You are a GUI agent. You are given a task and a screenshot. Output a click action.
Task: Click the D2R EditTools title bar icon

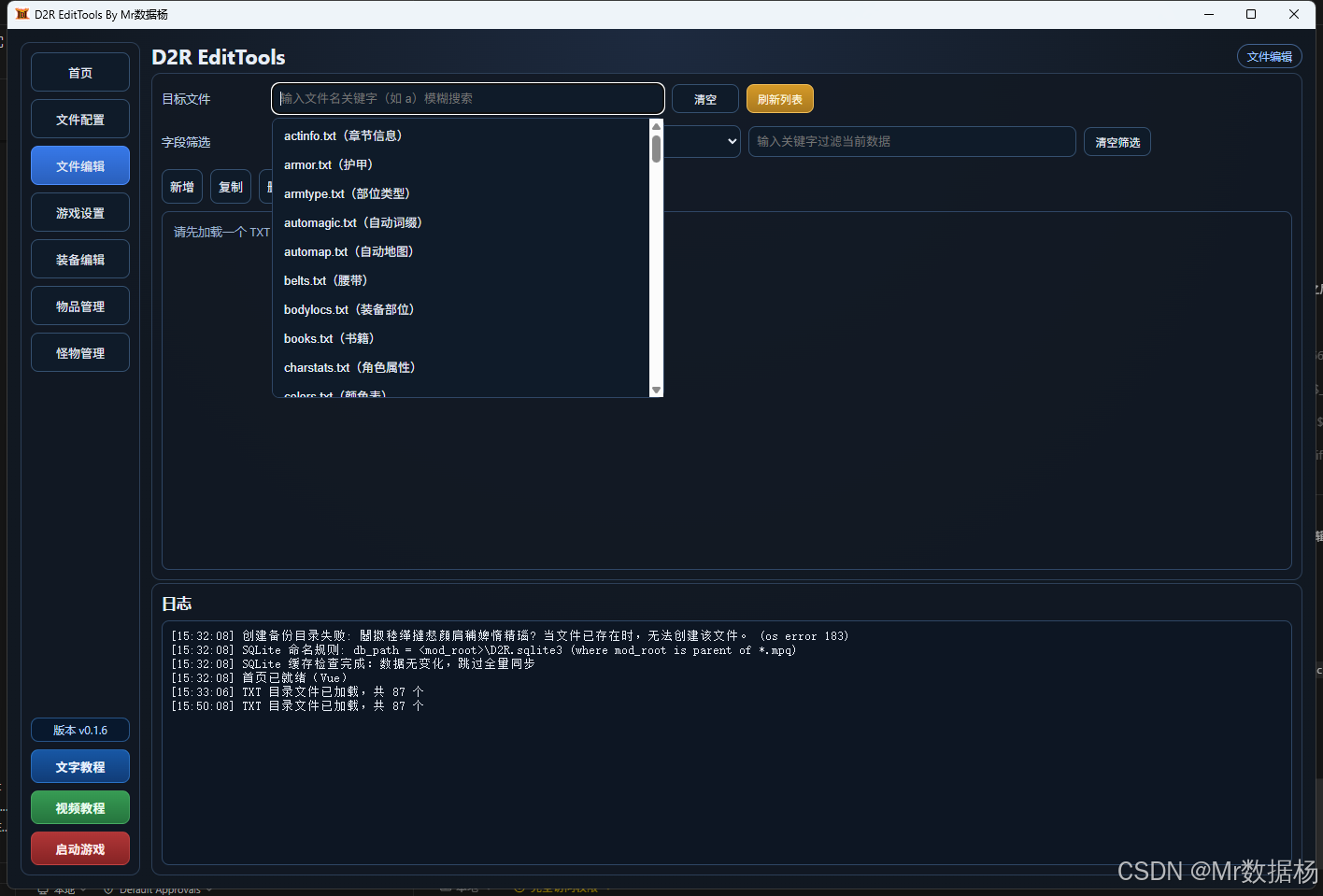tap(22, 14)
